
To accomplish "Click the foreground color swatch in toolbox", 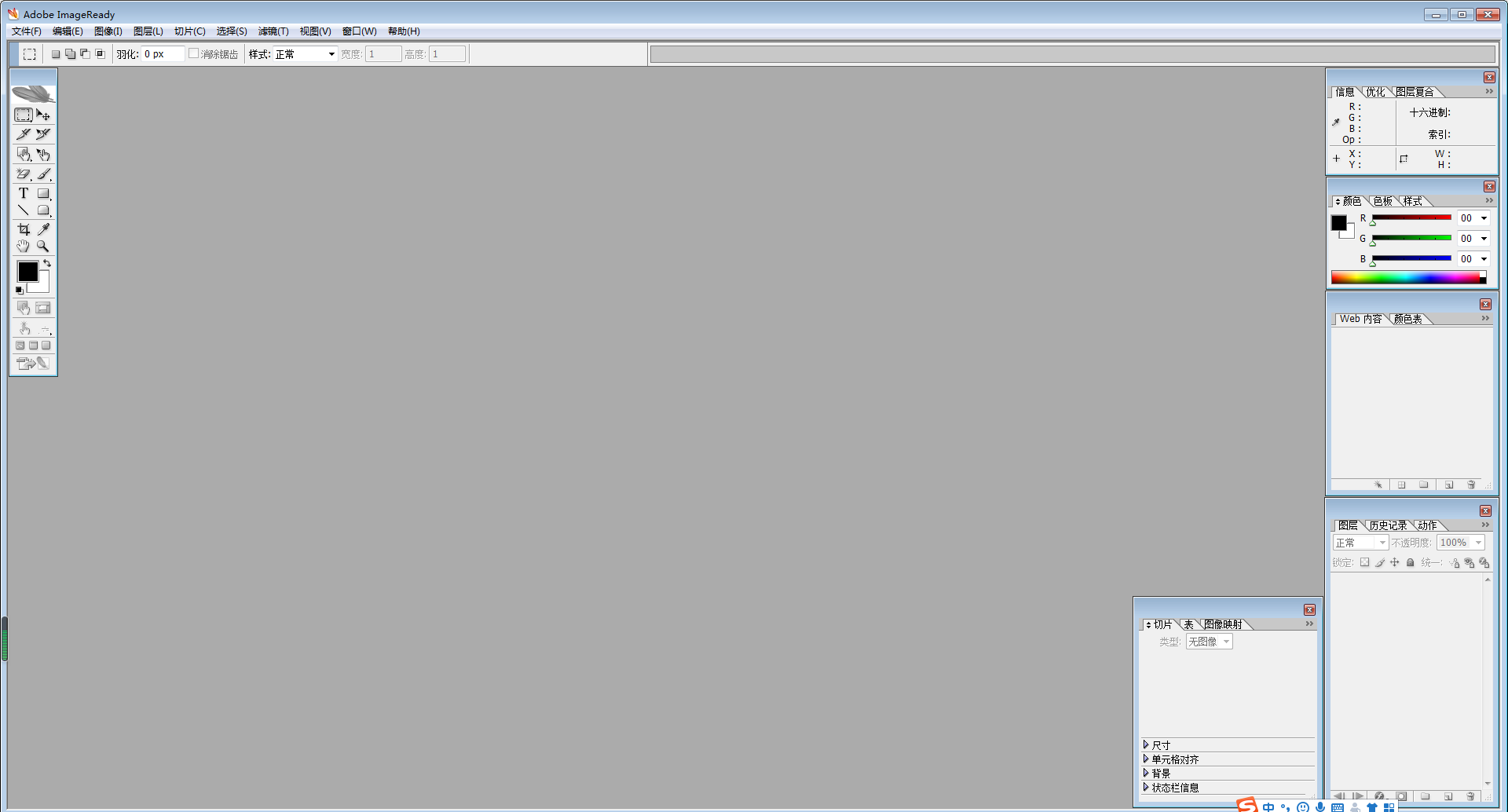I will [27, 272].
